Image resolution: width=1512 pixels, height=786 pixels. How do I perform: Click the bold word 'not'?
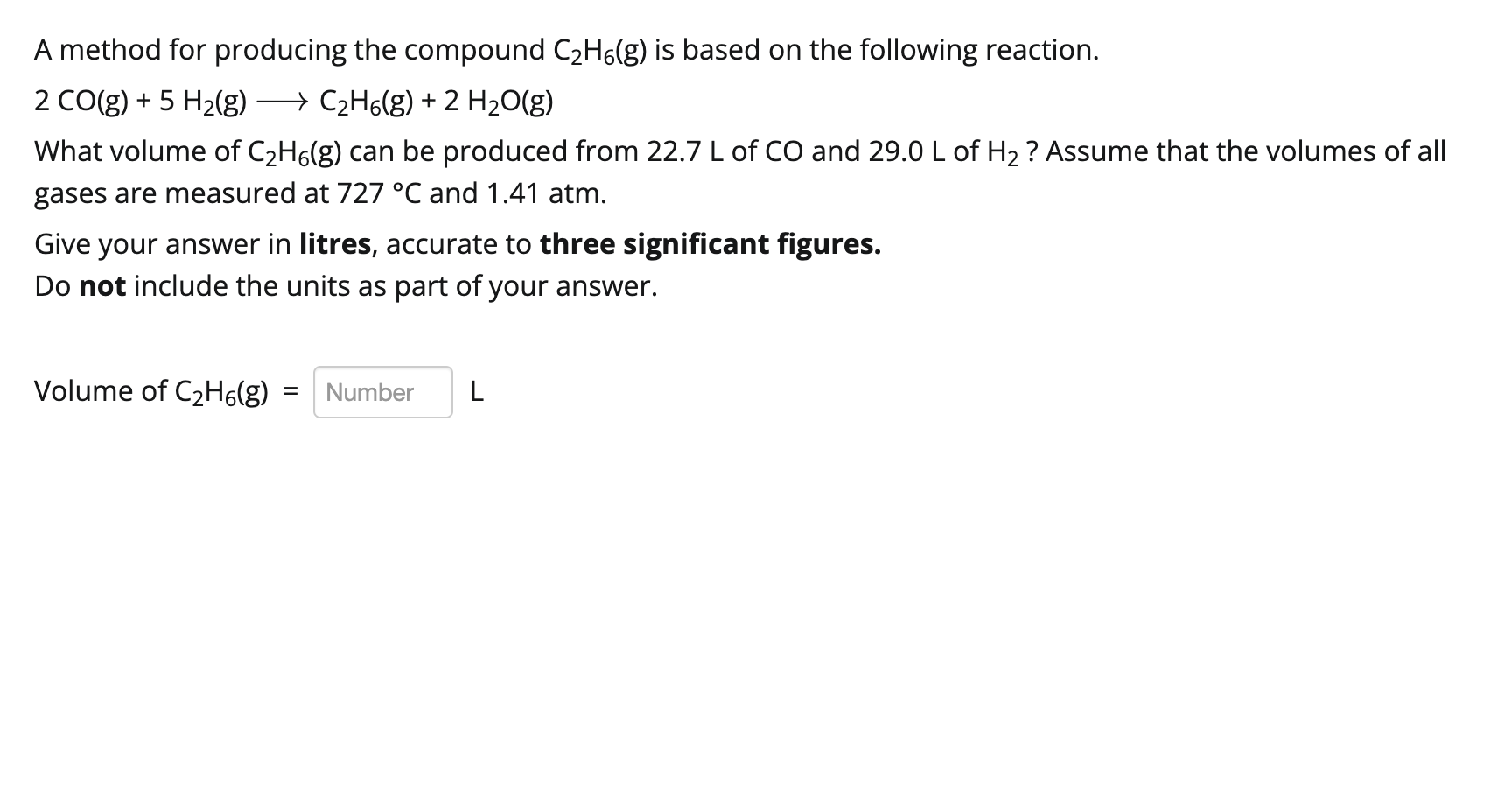point(102,286)
